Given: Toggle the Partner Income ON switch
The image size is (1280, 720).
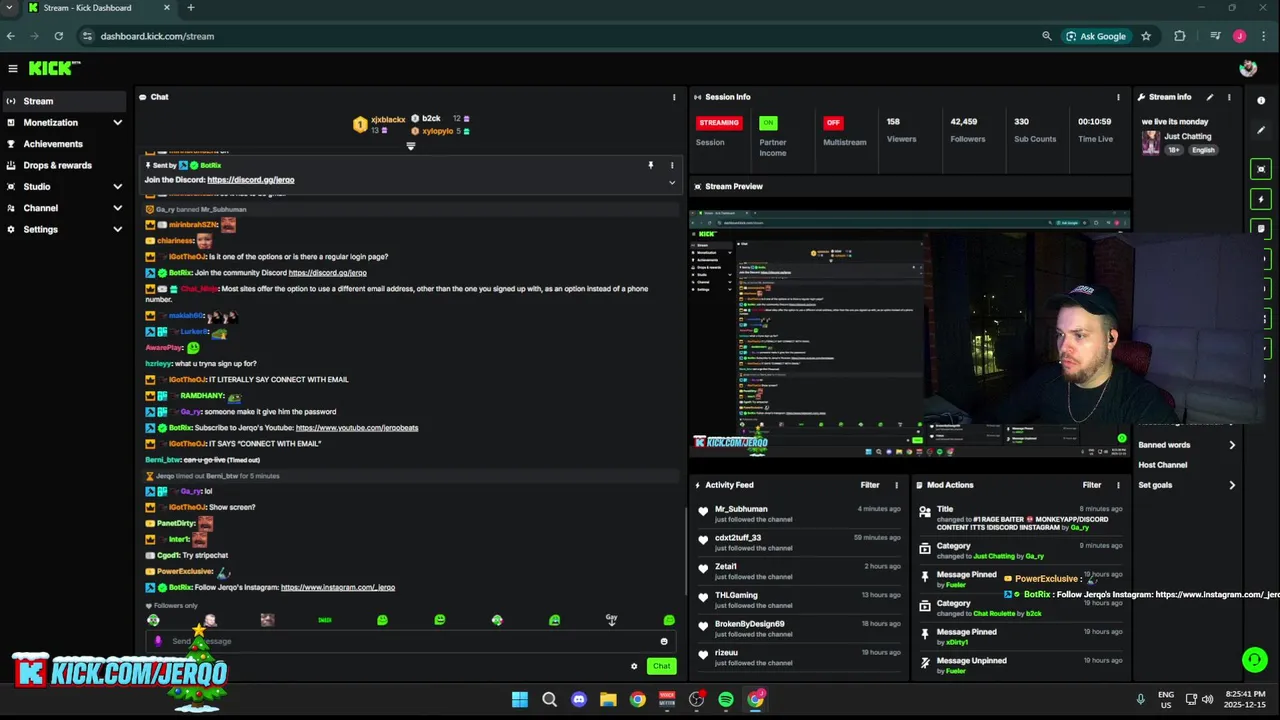Looking at the screenshot, I should (768, 123).
